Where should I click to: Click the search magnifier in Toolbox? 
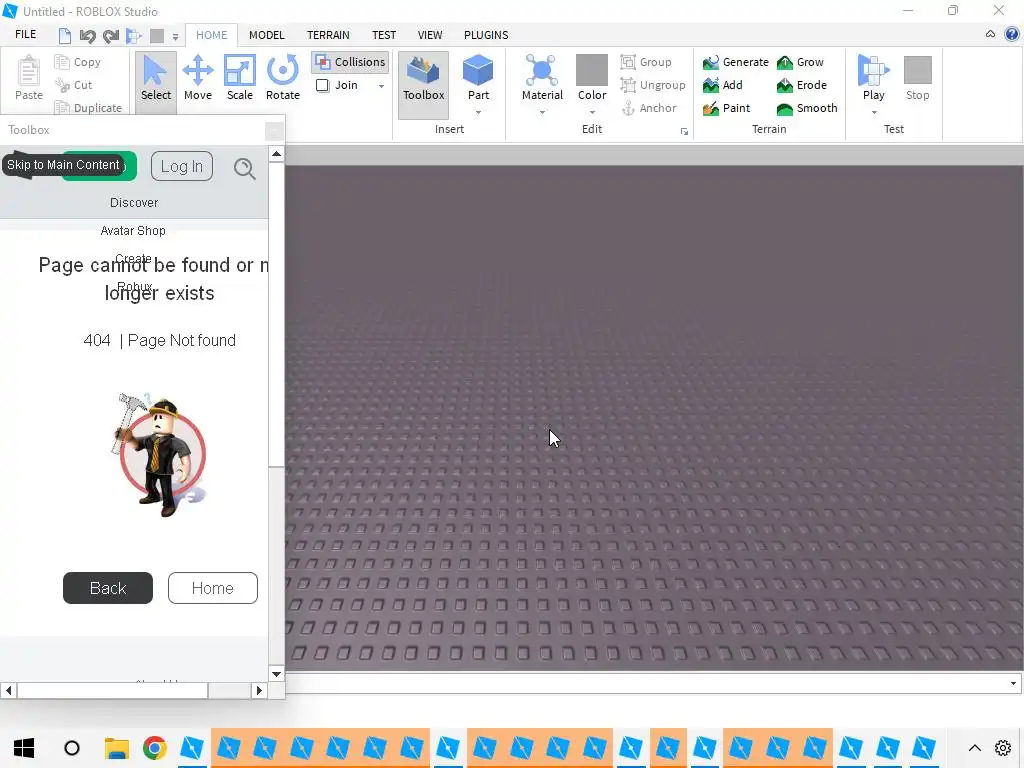click(x=244, y=168)
